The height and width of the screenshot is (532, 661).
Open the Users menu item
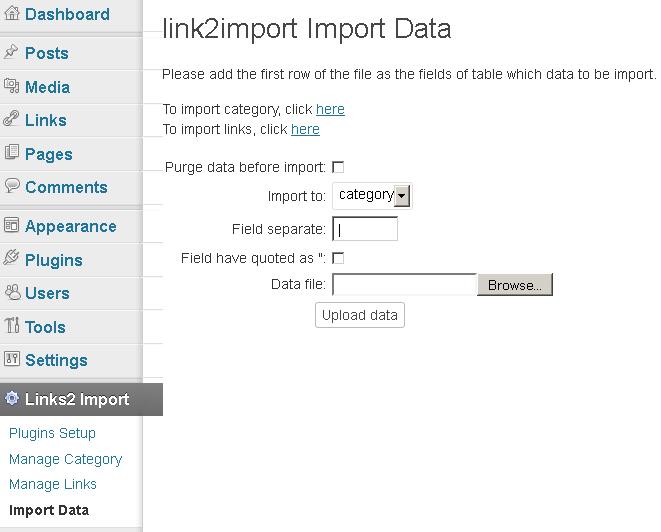tap(47, 293)
